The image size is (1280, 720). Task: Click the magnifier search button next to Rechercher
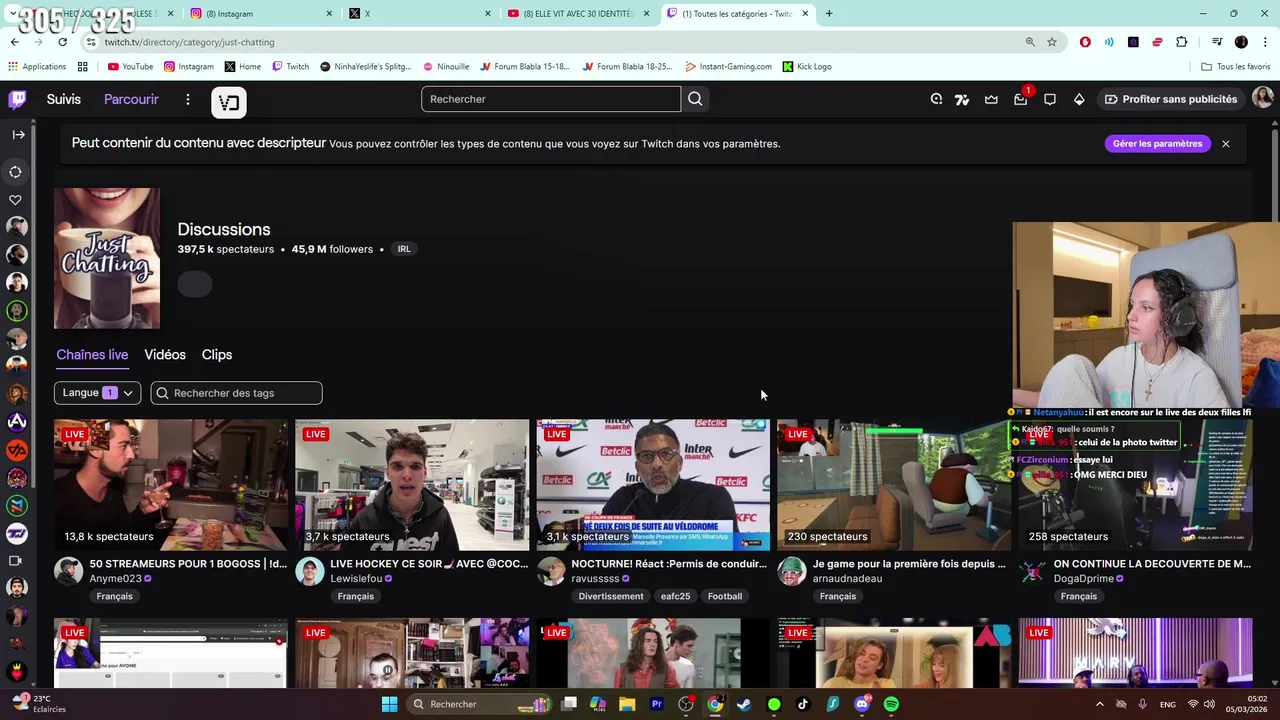(x=695, y=99)
